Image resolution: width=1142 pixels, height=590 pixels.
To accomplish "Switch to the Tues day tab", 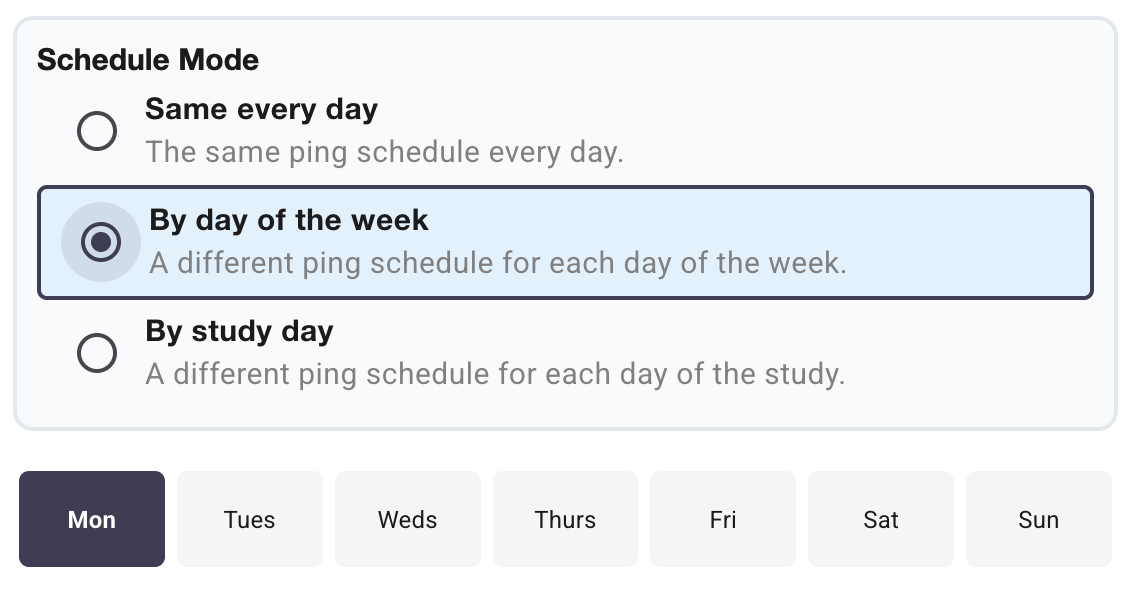I will click(249, 519).
